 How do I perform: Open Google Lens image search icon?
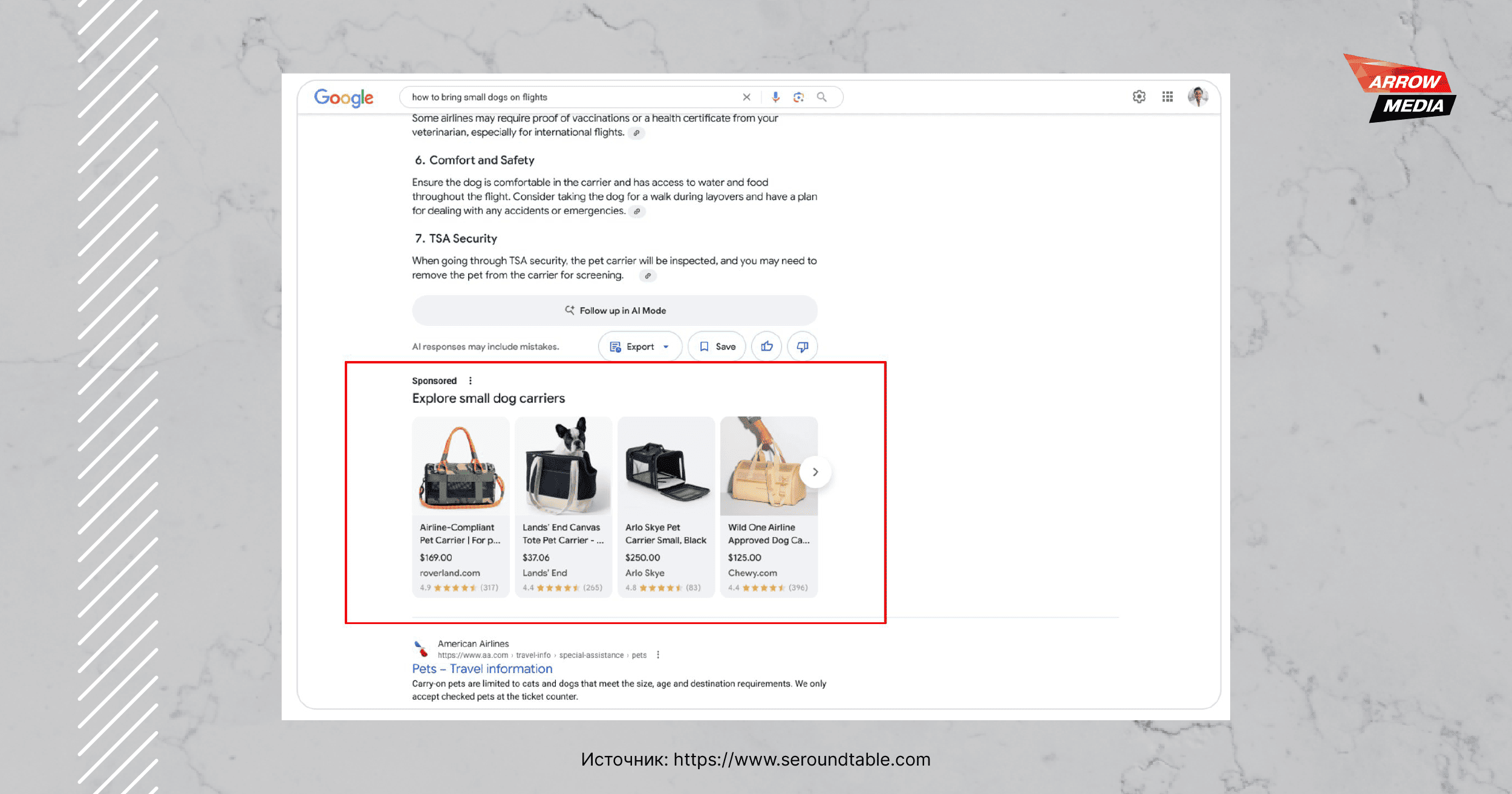click(x=798, y=97)
